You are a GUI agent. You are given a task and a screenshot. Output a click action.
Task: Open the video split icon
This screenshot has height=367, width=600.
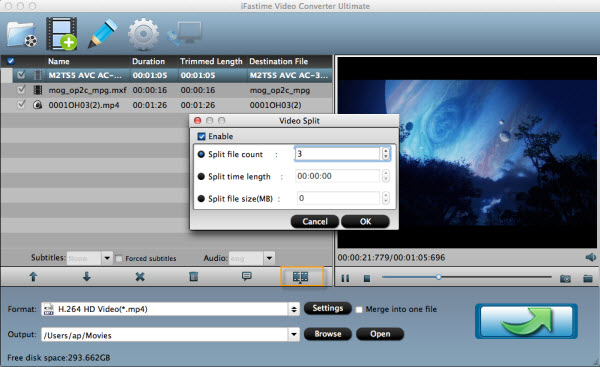coord(300,277)
